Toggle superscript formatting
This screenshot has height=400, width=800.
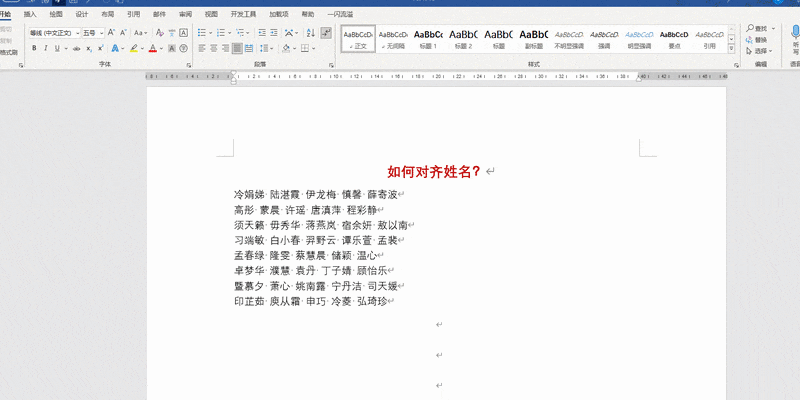tap(101, 48)
